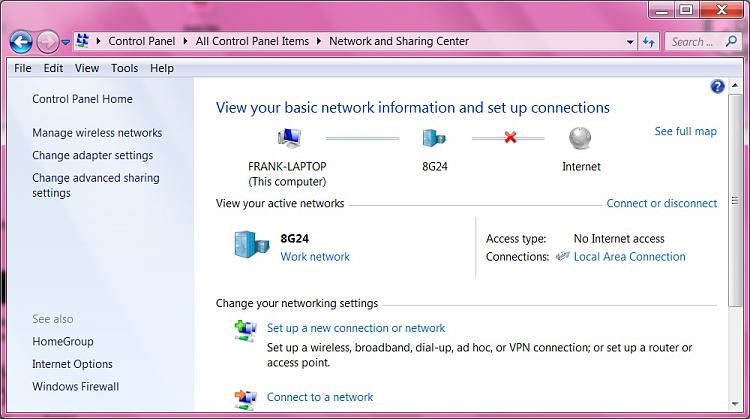Click the Local Area Connection adapter icon

click(562, 256)
